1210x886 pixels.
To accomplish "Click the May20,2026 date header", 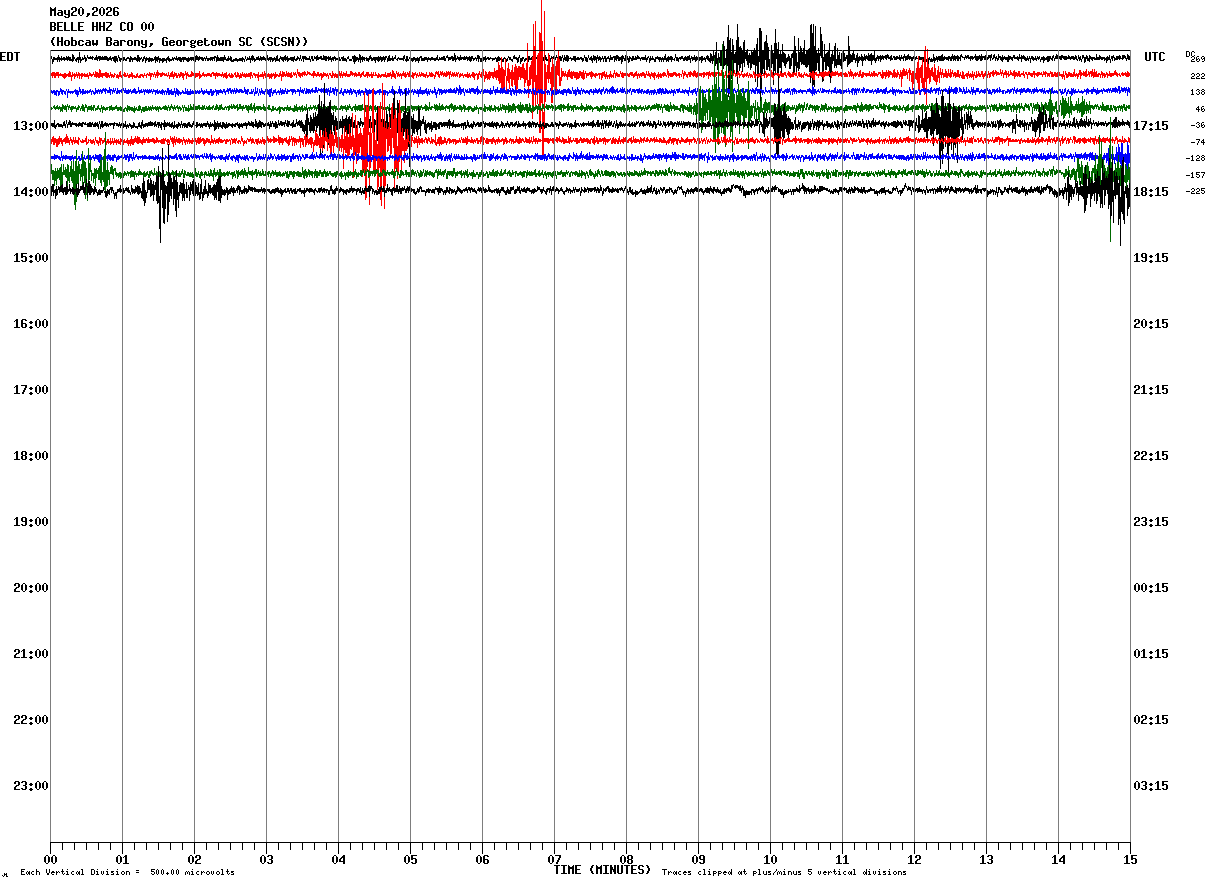I will point(84,12).
